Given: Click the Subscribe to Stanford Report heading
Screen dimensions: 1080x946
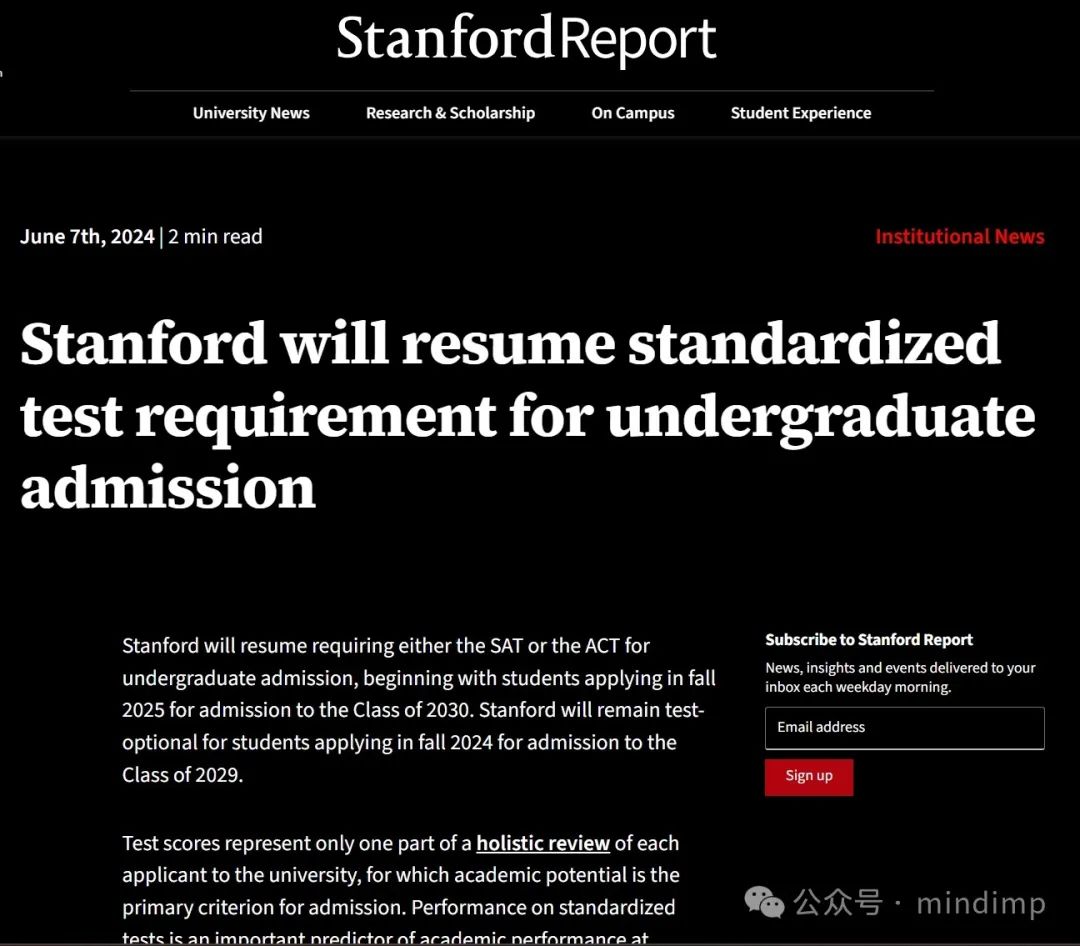Looking at the screenshot, I should 869,639.
